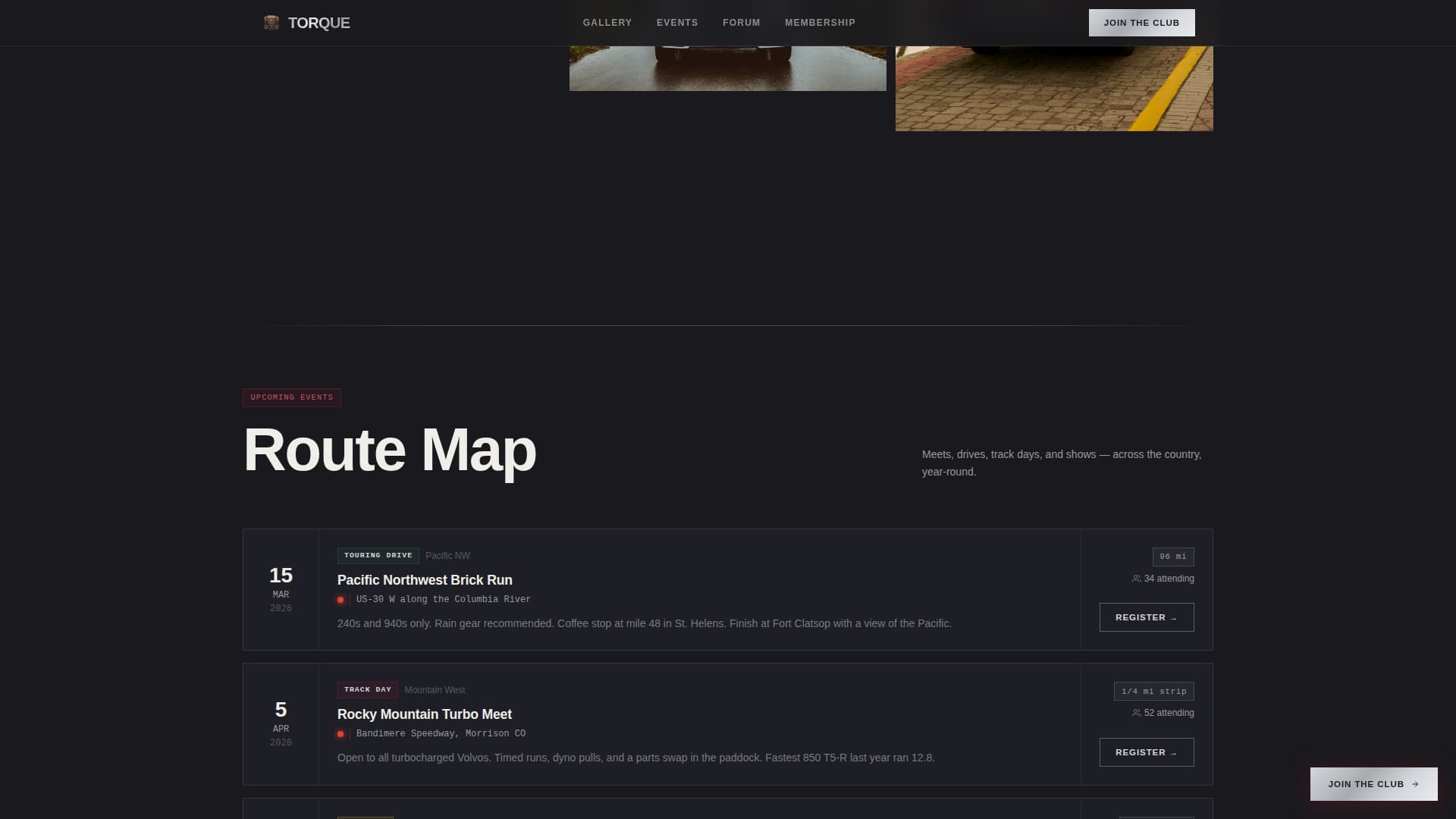Screen dimensions: 1456x819
Task: Click the 52 attending text
Action: click(1169, 713)
